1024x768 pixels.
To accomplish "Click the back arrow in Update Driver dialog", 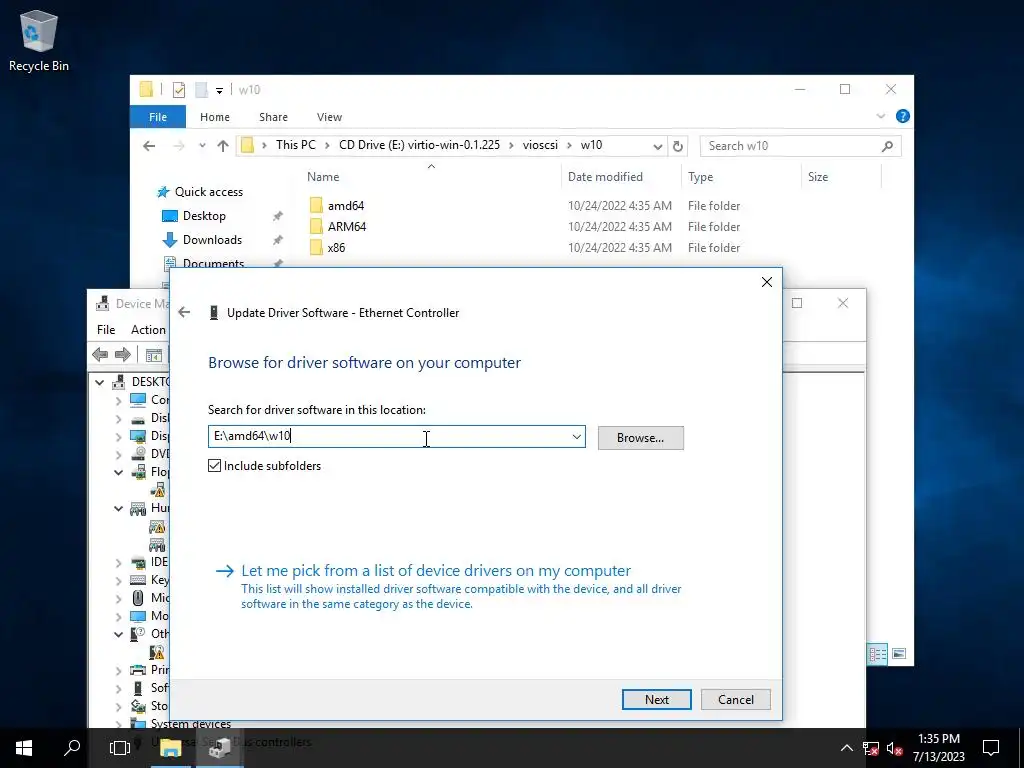I will tap(184, 313).
